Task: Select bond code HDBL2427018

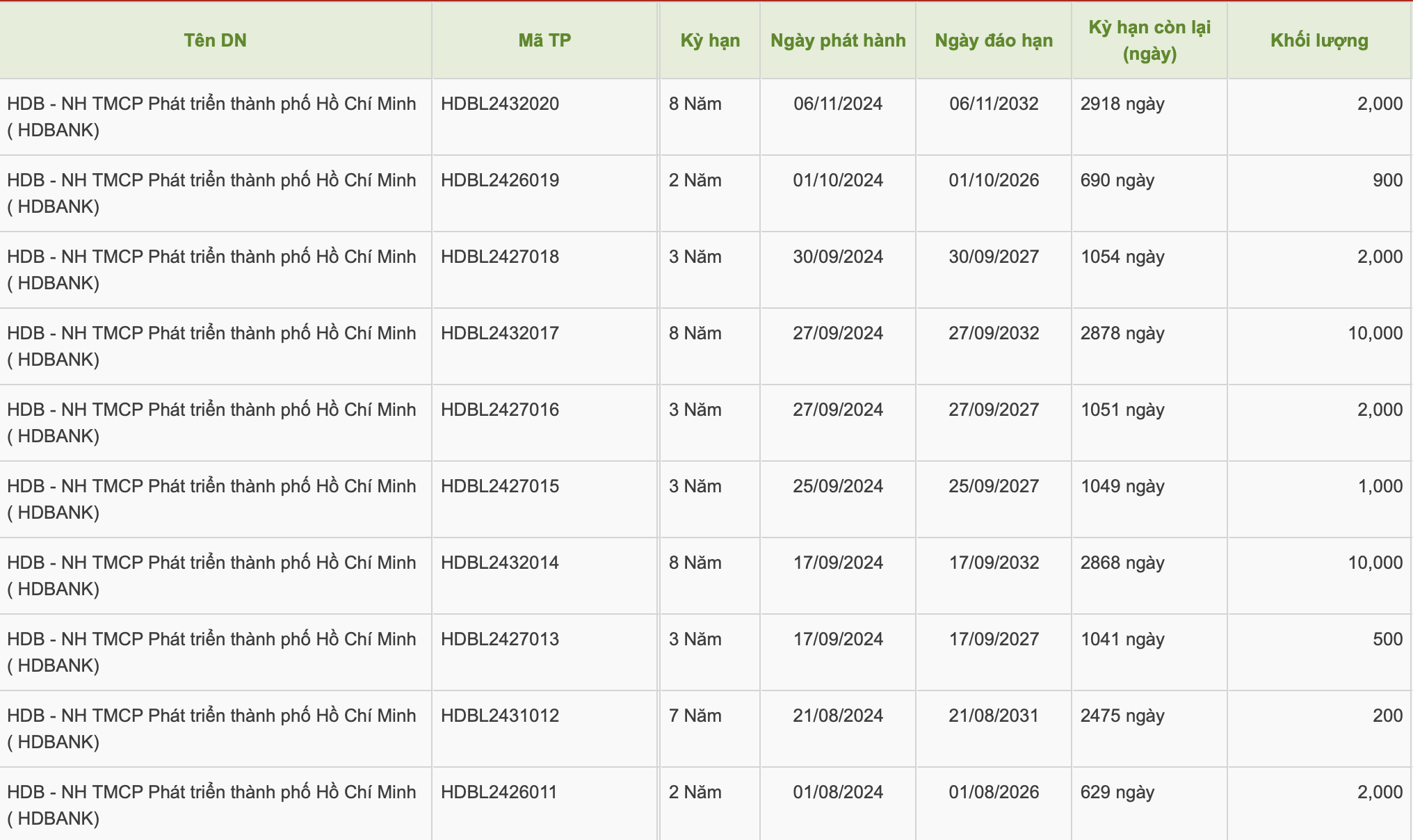Action: click(x=500, y=257)
